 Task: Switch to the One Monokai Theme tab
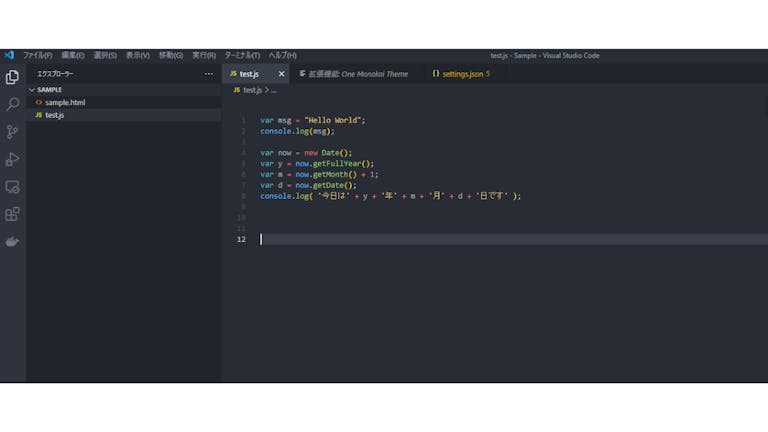358,74
